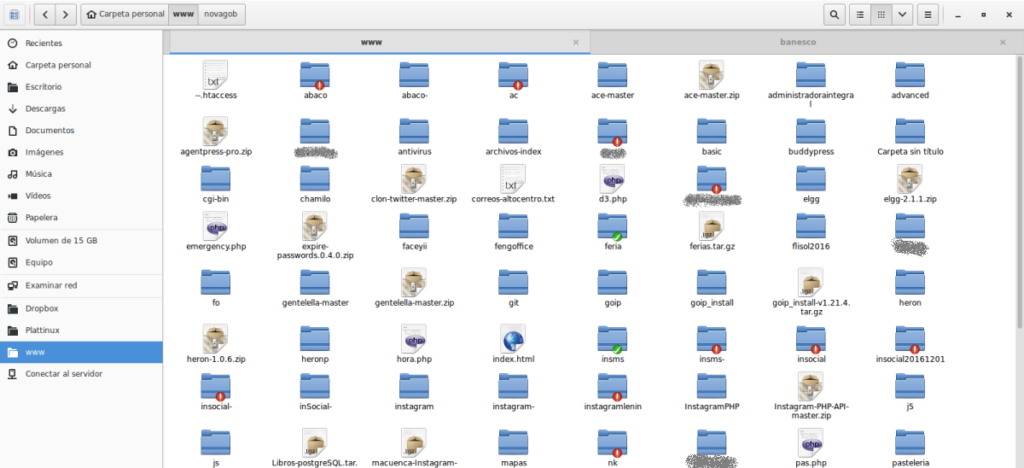Open Escritorio in the sidebar
Image resolution: width=1024 pixels, height=468 pixels.
click(x=81, y=87)
